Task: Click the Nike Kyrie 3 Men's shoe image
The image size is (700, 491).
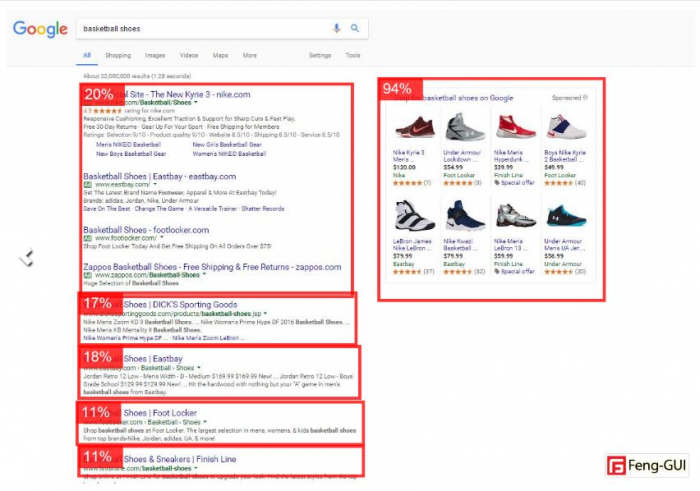Action: tap(415, 127)
